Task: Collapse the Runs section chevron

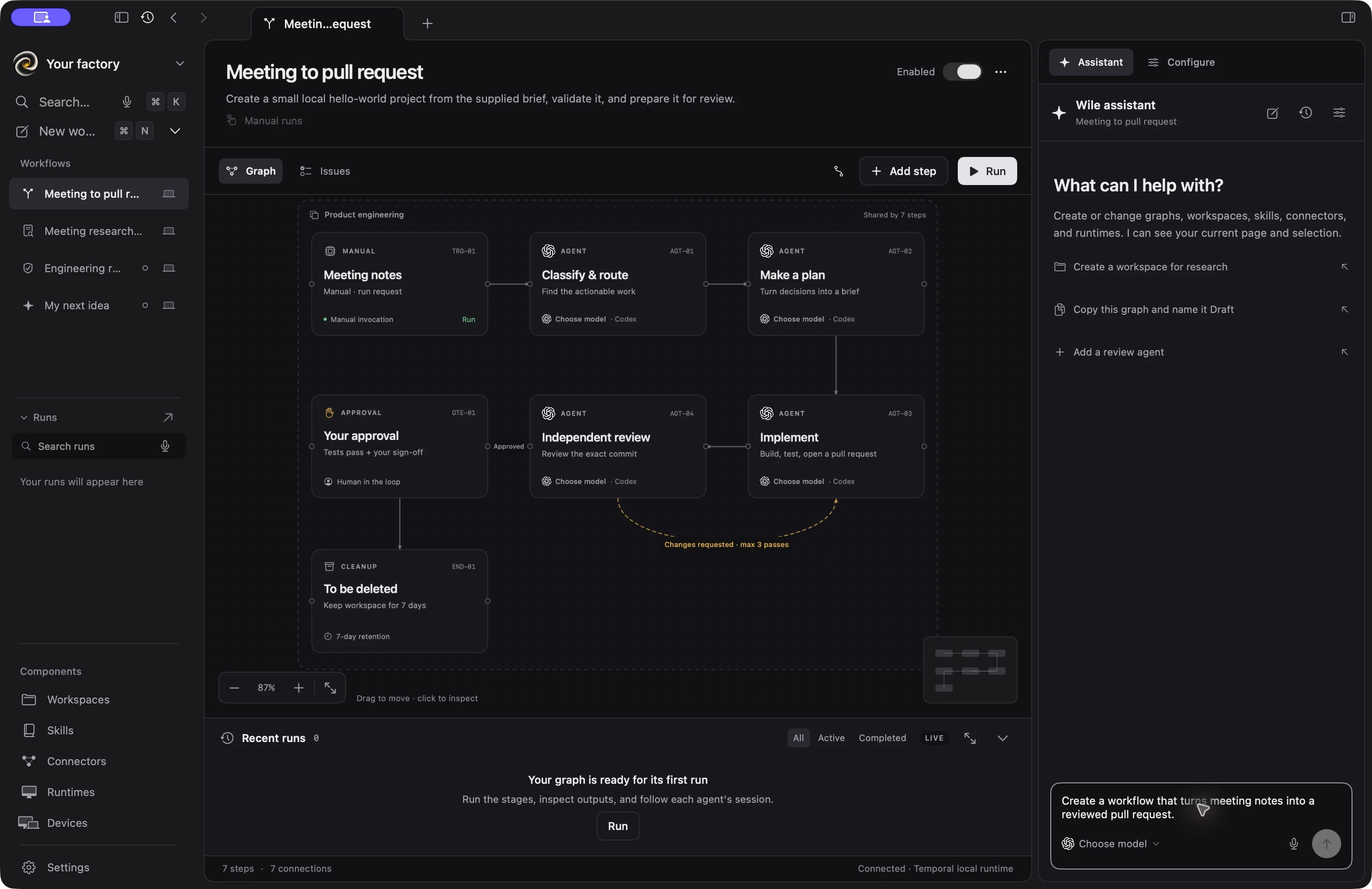Action: coord(24,417)
